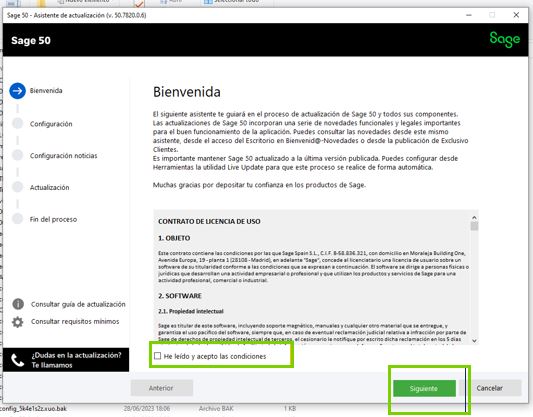Select the Bienvenida step label
533x417 pixels.
46,91
